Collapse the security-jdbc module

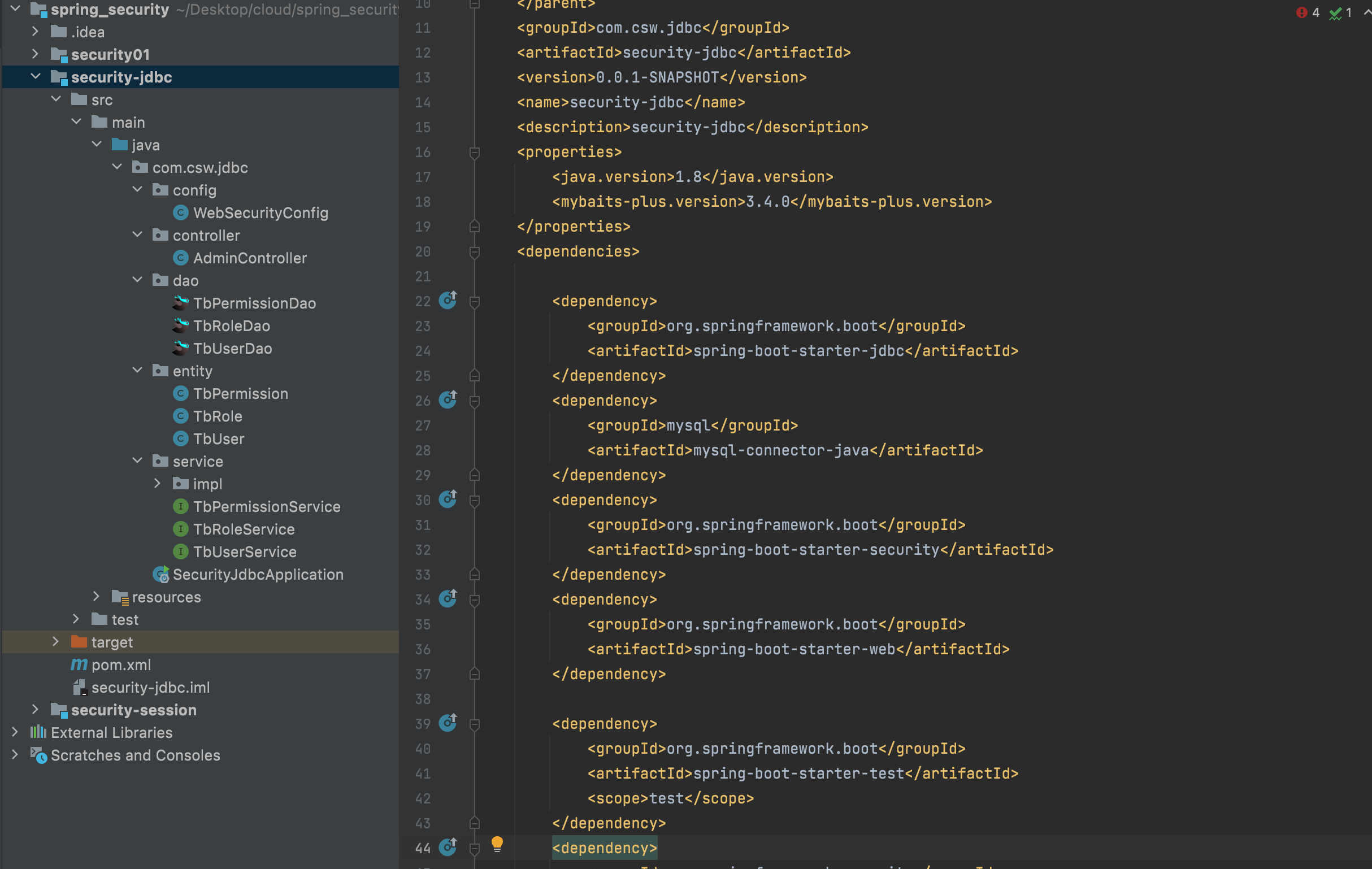point(36,77)
